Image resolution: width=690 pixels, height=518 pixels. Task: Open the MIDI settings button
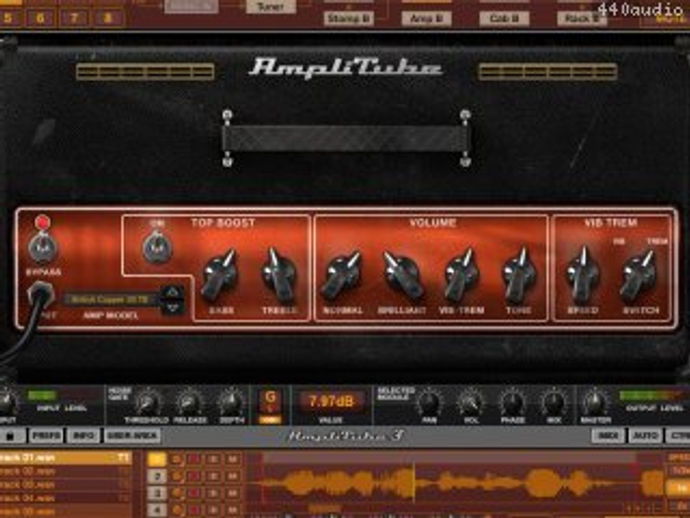pyautogui.click(x=608, y=436)
